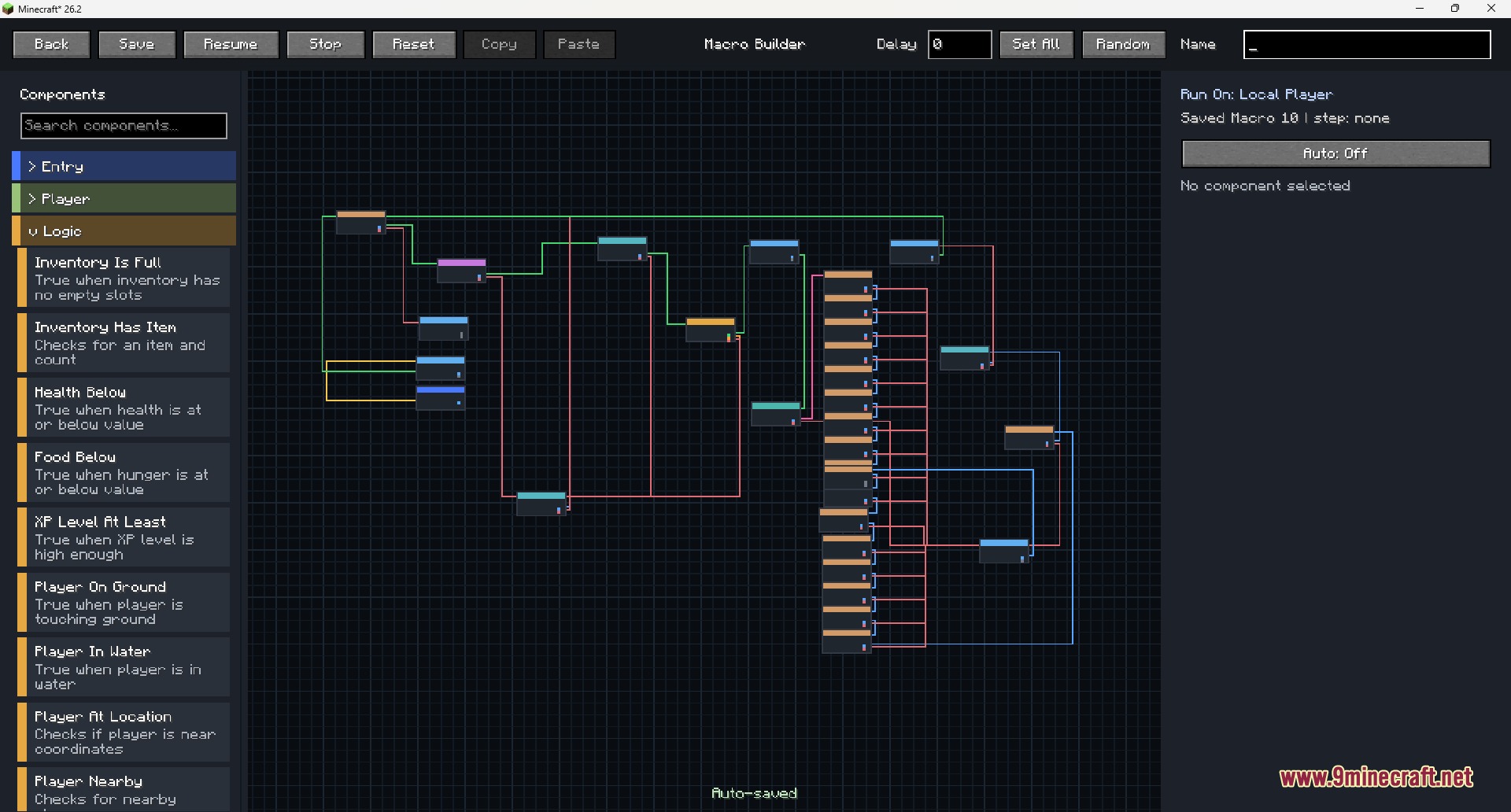Stop the running macro
1511x812 pixels.
[325, 44]
